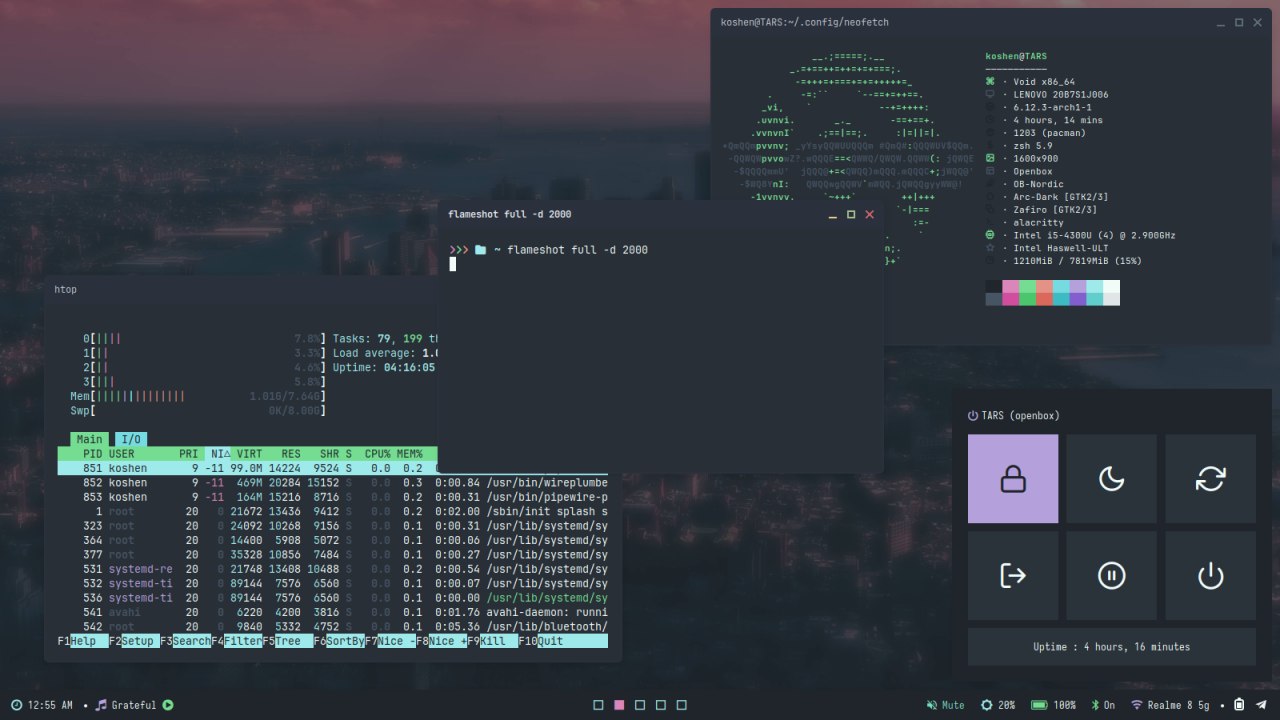Switch to the I/O tab in htop
The image size is (1280, 720).
click(x=131, y=438)
